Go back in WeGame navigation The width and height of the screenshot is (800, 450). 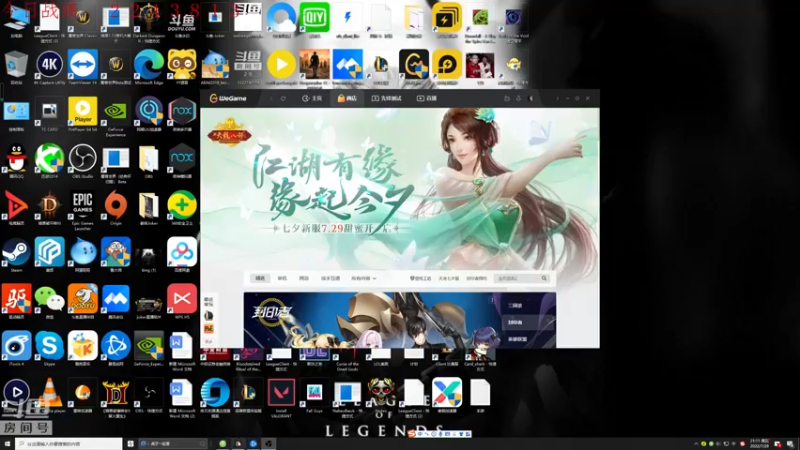(271, 98)
